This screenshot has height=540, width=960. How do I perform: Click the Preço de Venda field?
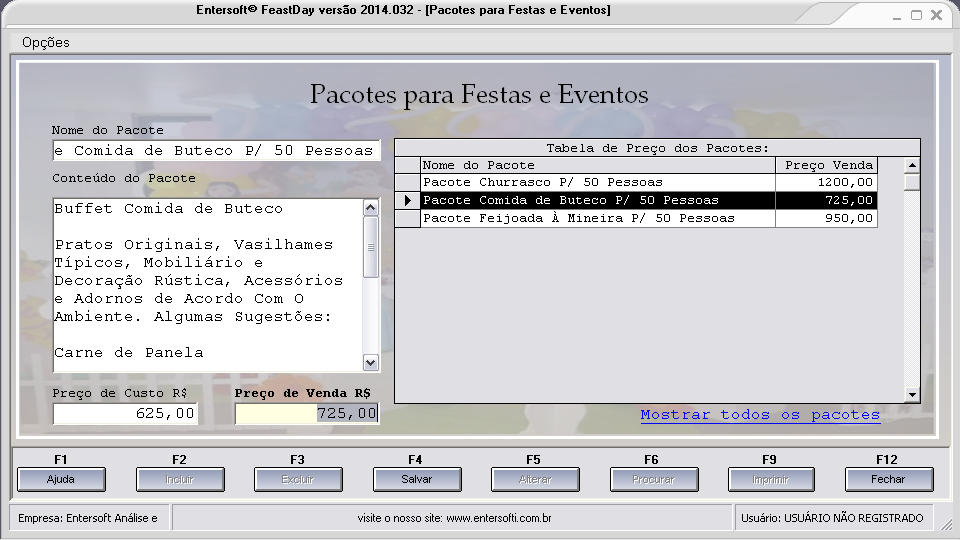(307, 413)
